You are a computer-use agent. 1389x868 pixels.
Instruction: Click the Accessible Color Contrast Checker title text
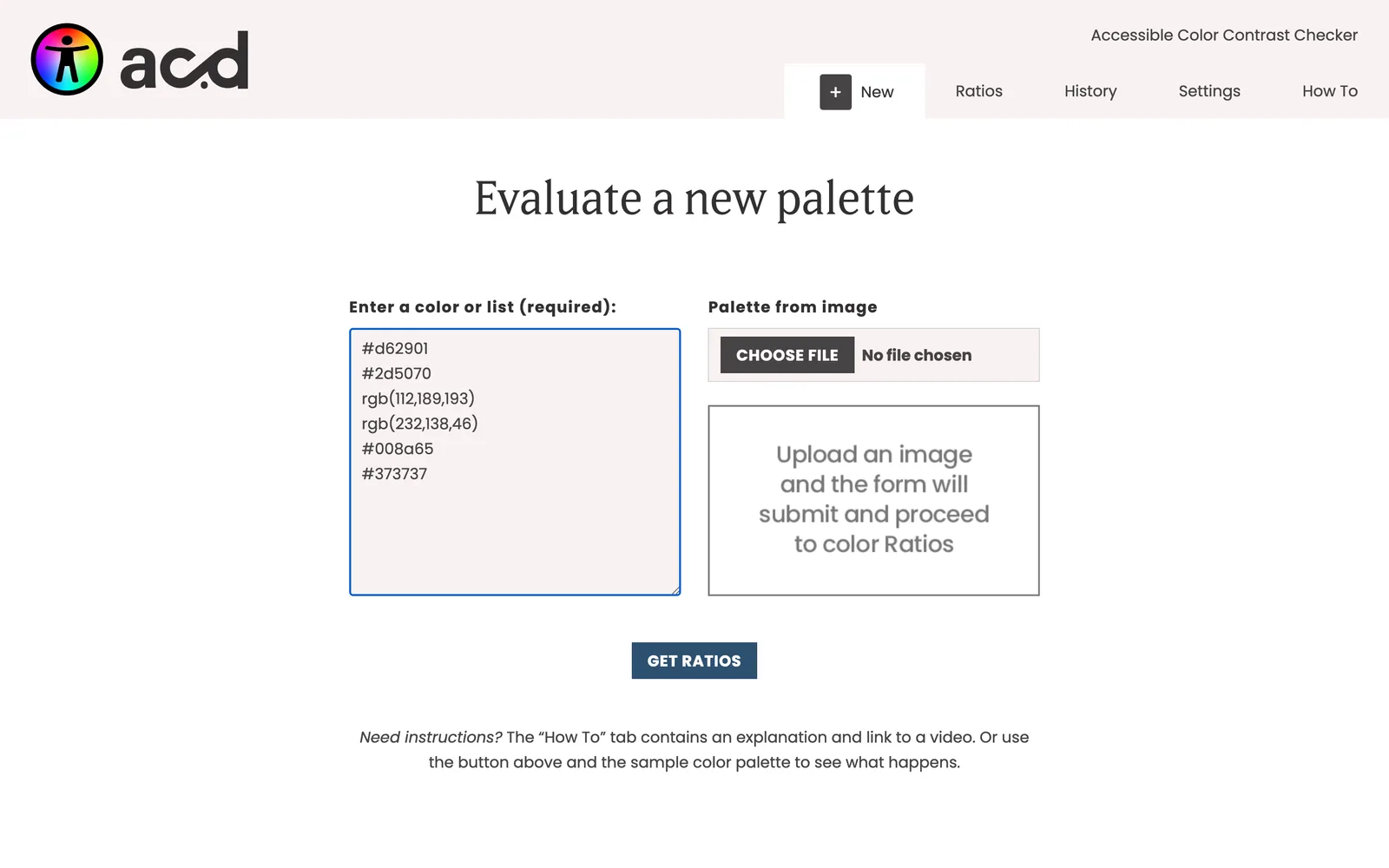coord(1224,35)
